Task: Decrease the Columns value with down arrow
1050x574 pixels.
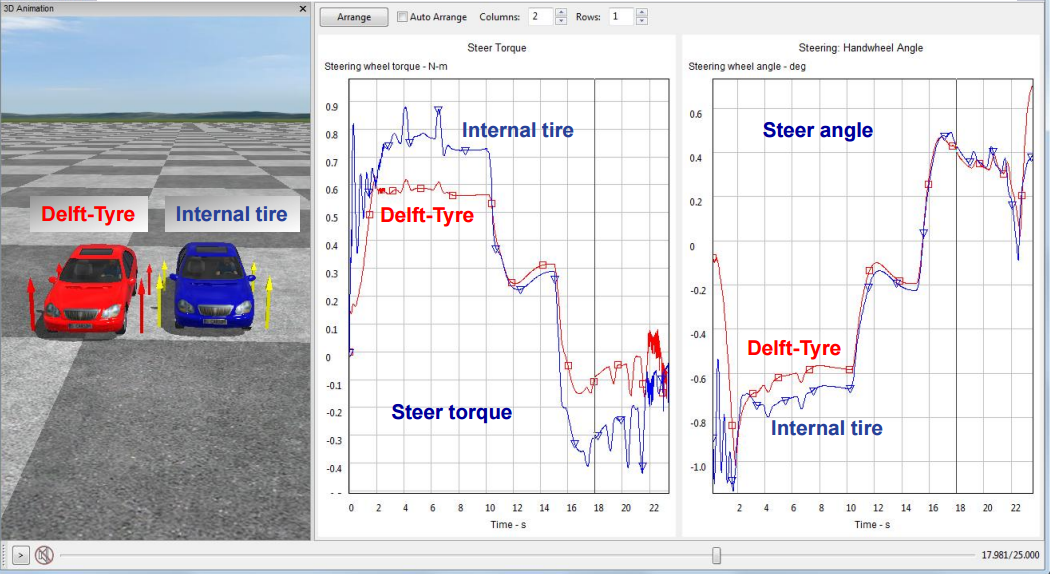Action: (x=561, y=21)
